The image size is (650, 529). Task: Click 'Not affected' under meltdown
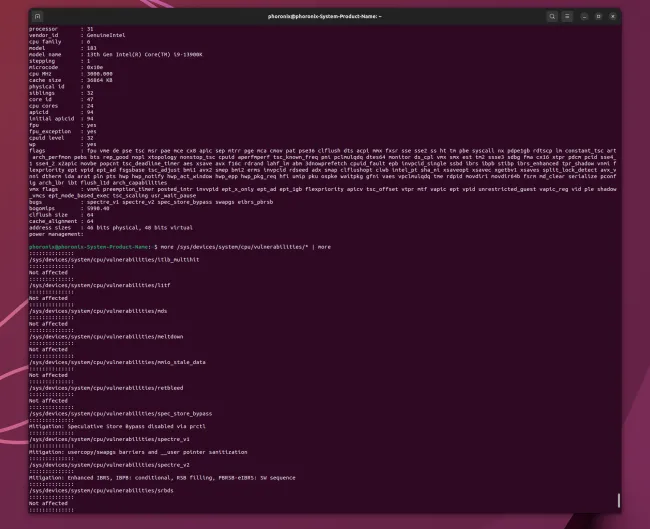[x=48, y=349]
